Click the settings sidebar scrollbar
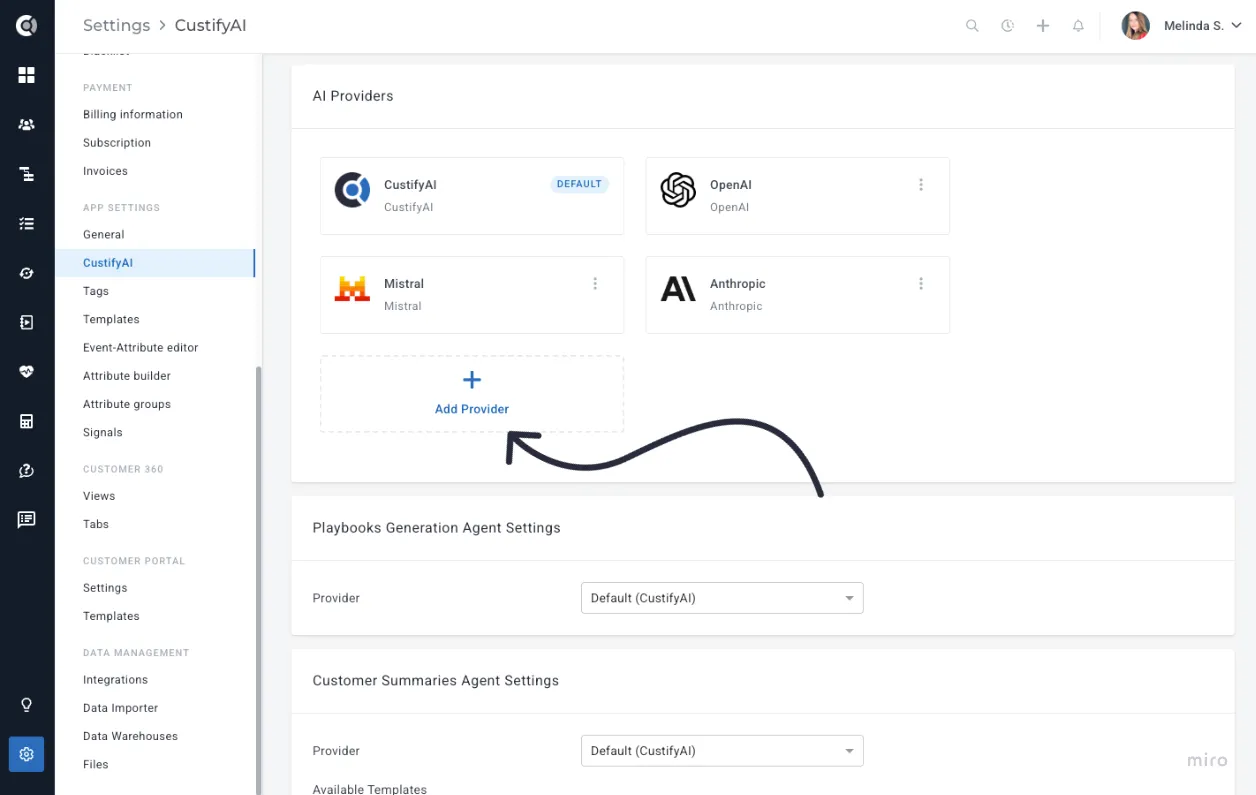The image size is (1256, 795). coord(259,580)
